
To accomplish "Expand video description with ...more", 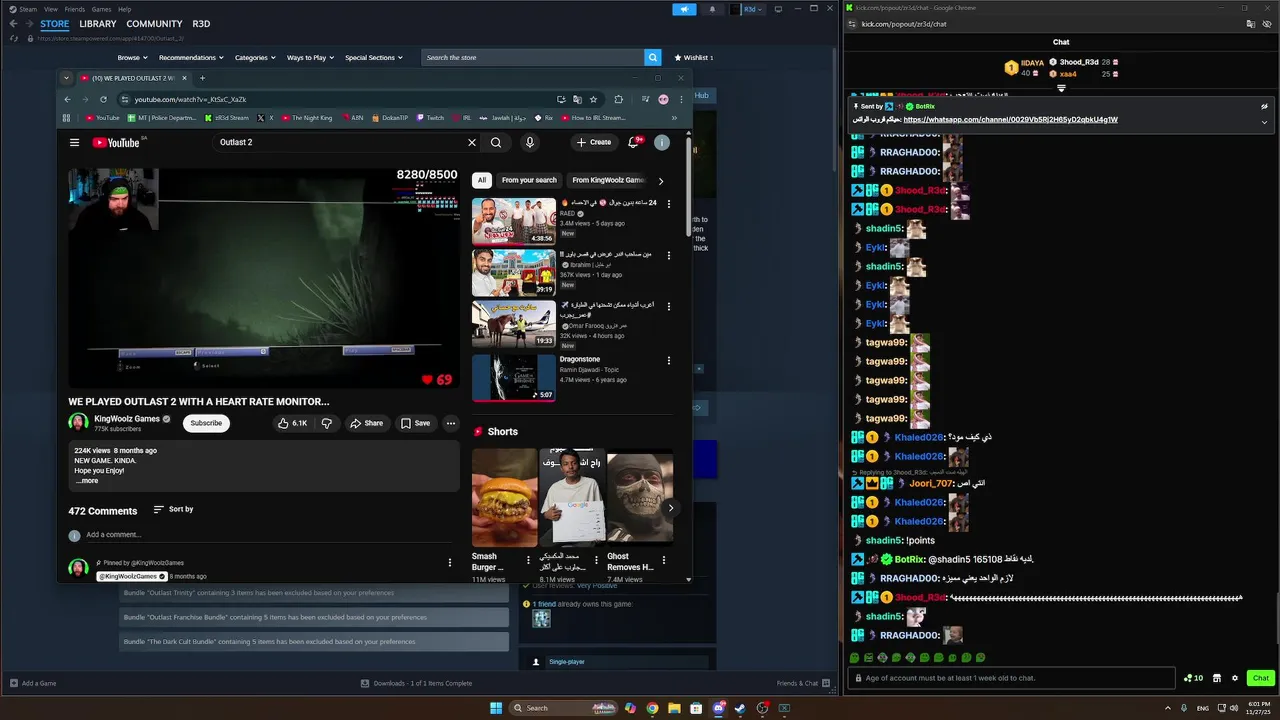I will coord(87,481).
